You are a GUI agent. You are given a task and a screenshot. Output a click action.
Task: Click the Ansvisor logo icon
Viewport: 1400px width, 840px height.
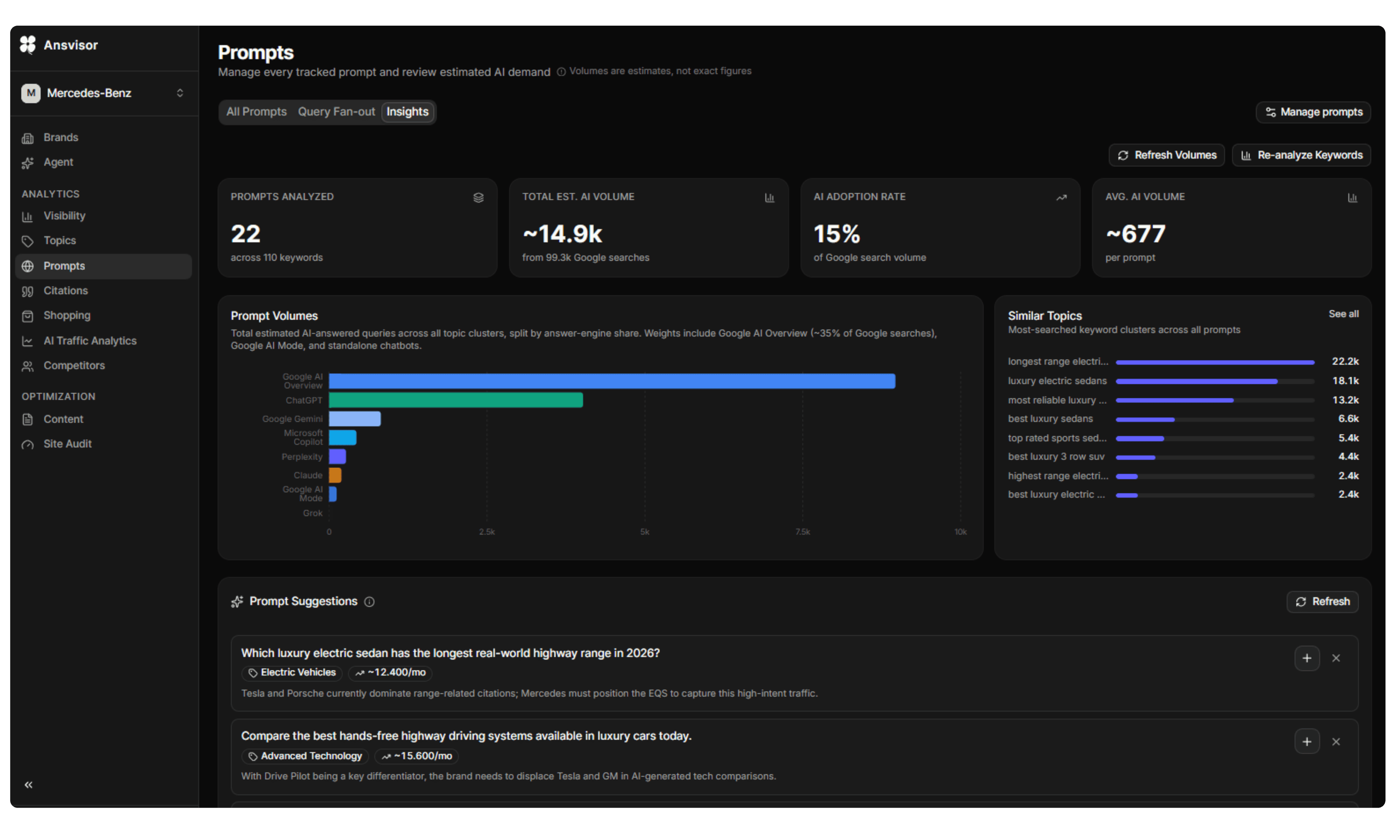coord(28,45)
